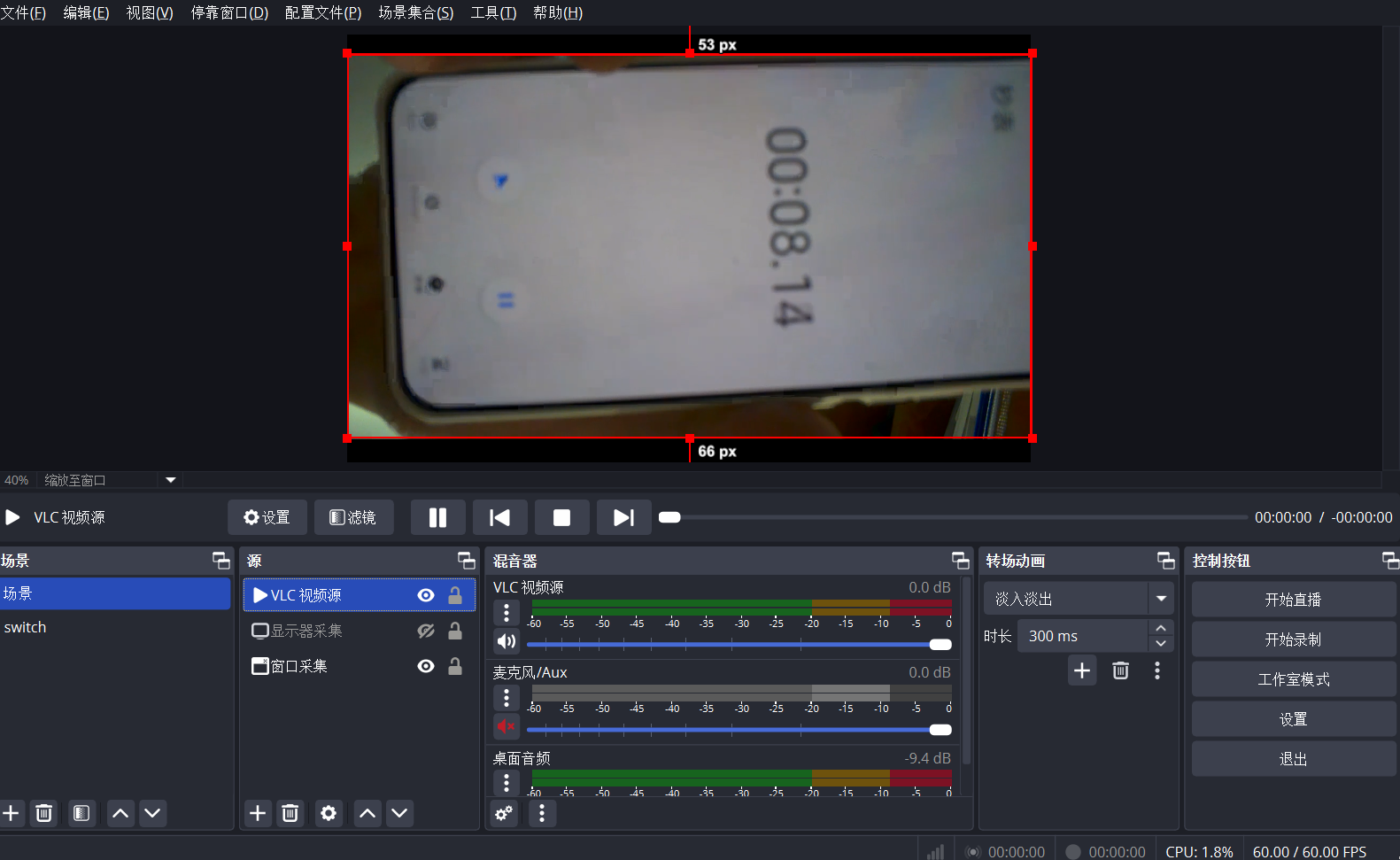Image resolution: width=1400 pixels, height=860 pixels.
Task: Open advanced audio properties gears icon
Action: [x=504, y=813]
